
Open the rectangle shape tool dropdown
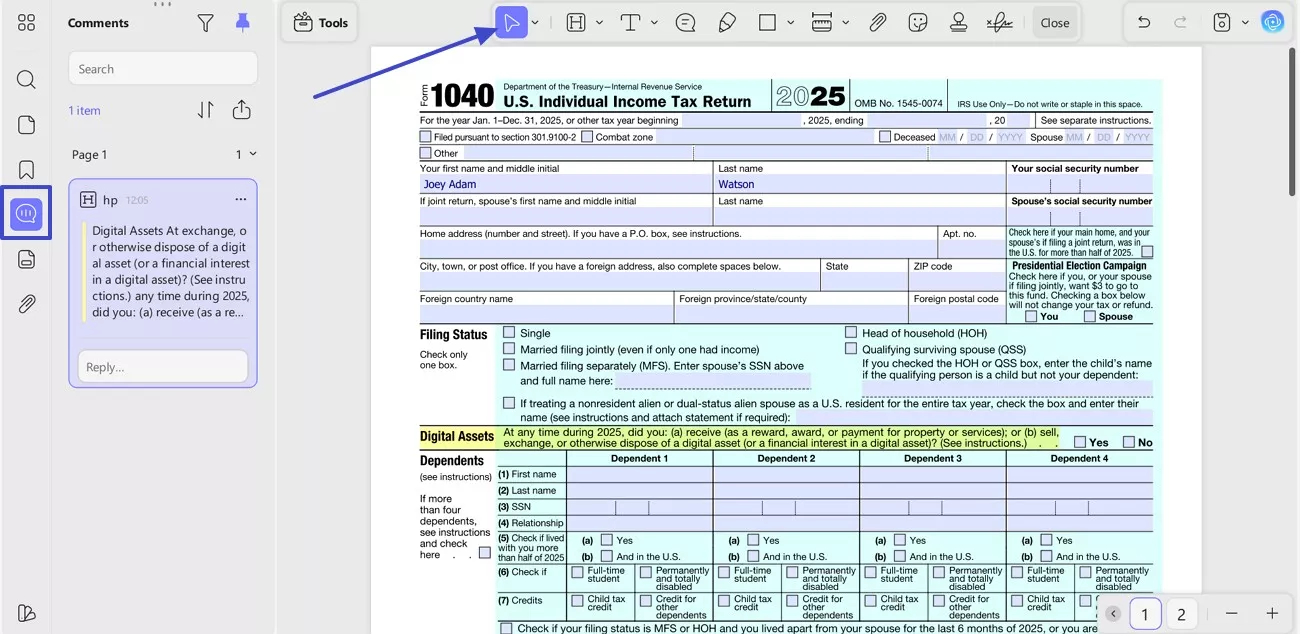(x=791, y=22)
